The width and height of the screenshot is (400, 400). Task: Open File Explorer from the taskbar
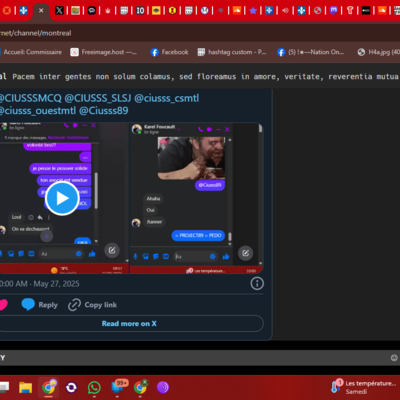(x=25, y=387)
